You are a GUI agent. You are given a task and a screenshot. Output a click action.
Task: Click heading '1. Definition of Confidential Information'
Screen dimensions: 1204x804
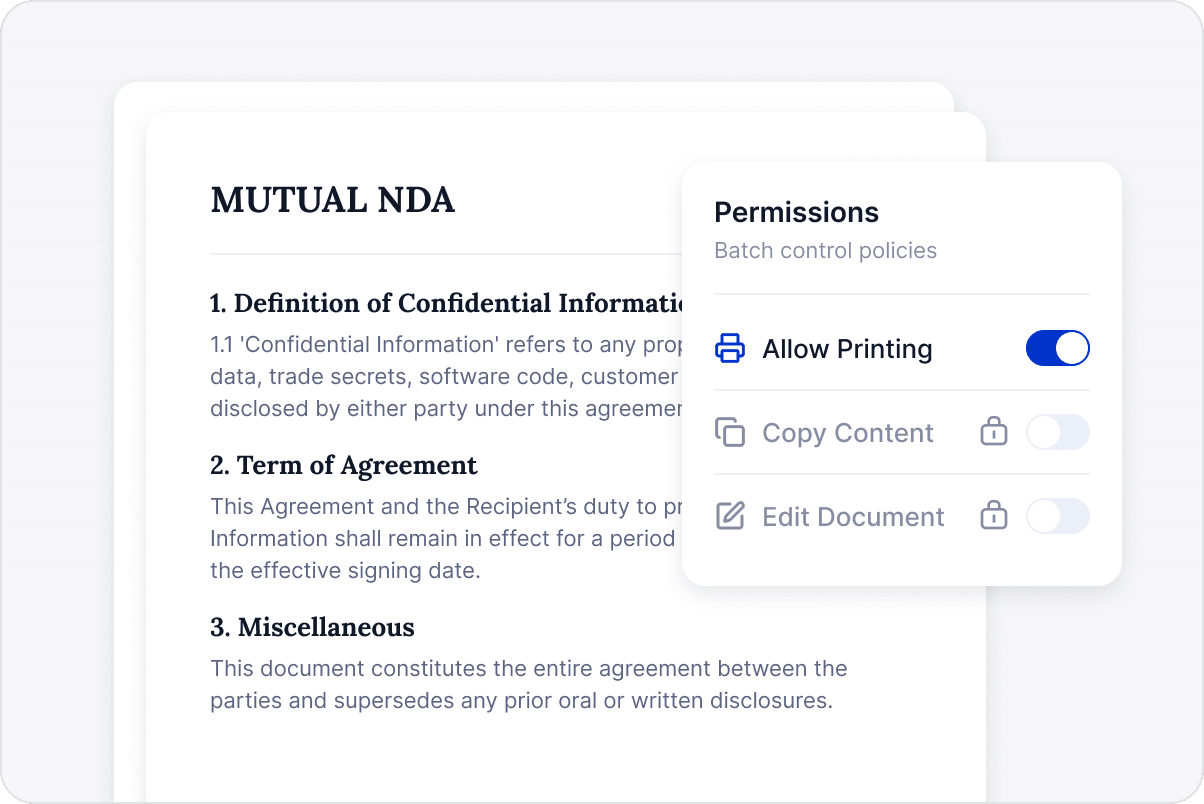pyautogui.click(x=446, y=303)
